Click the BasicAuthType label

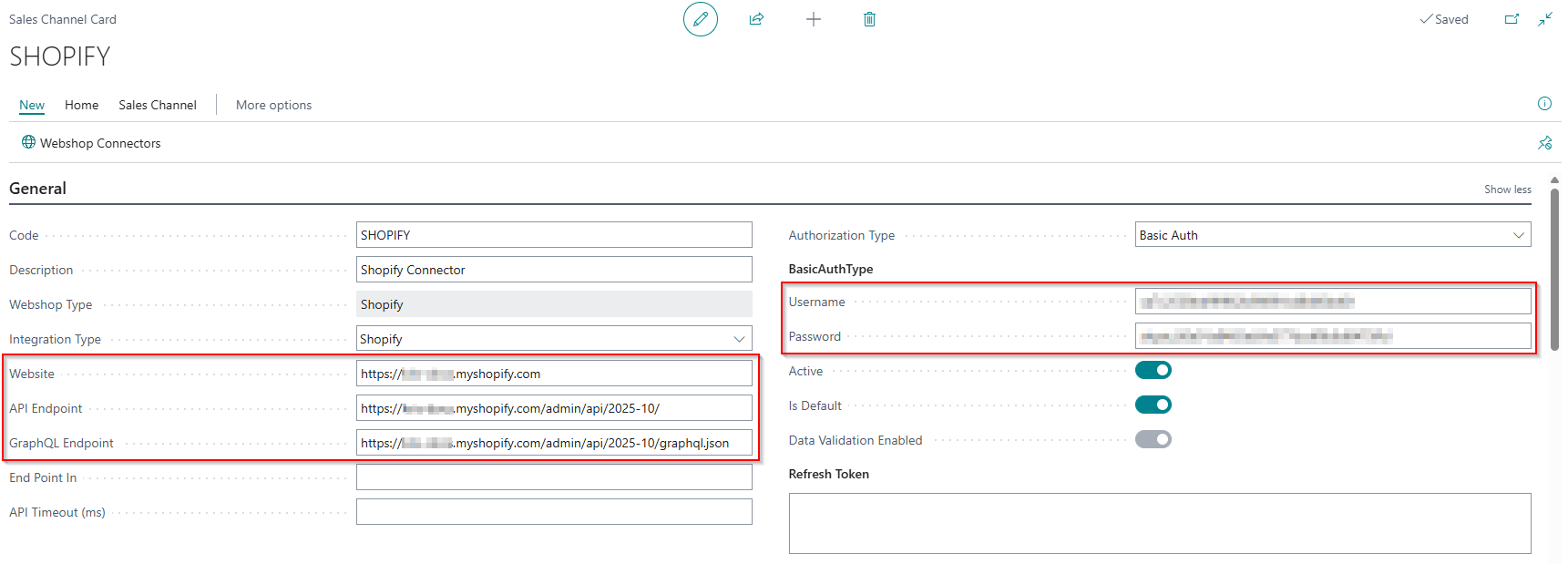(831, 269)
